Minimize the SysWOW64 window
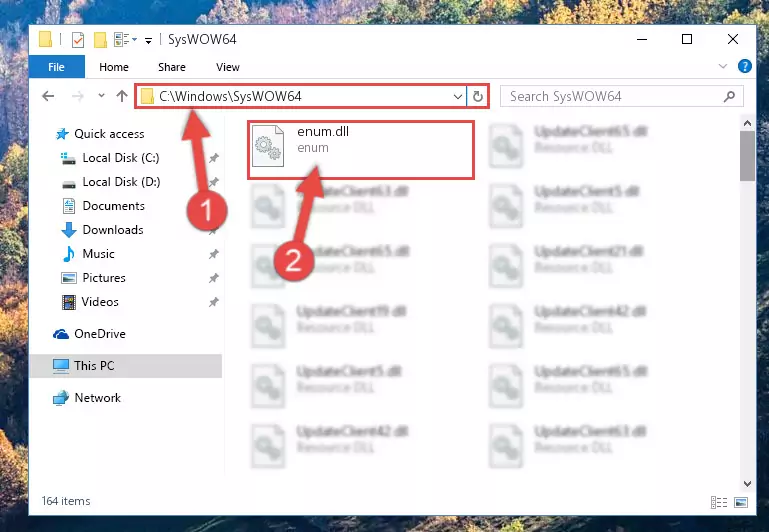The image size is (769, 532). coord(641,39)
